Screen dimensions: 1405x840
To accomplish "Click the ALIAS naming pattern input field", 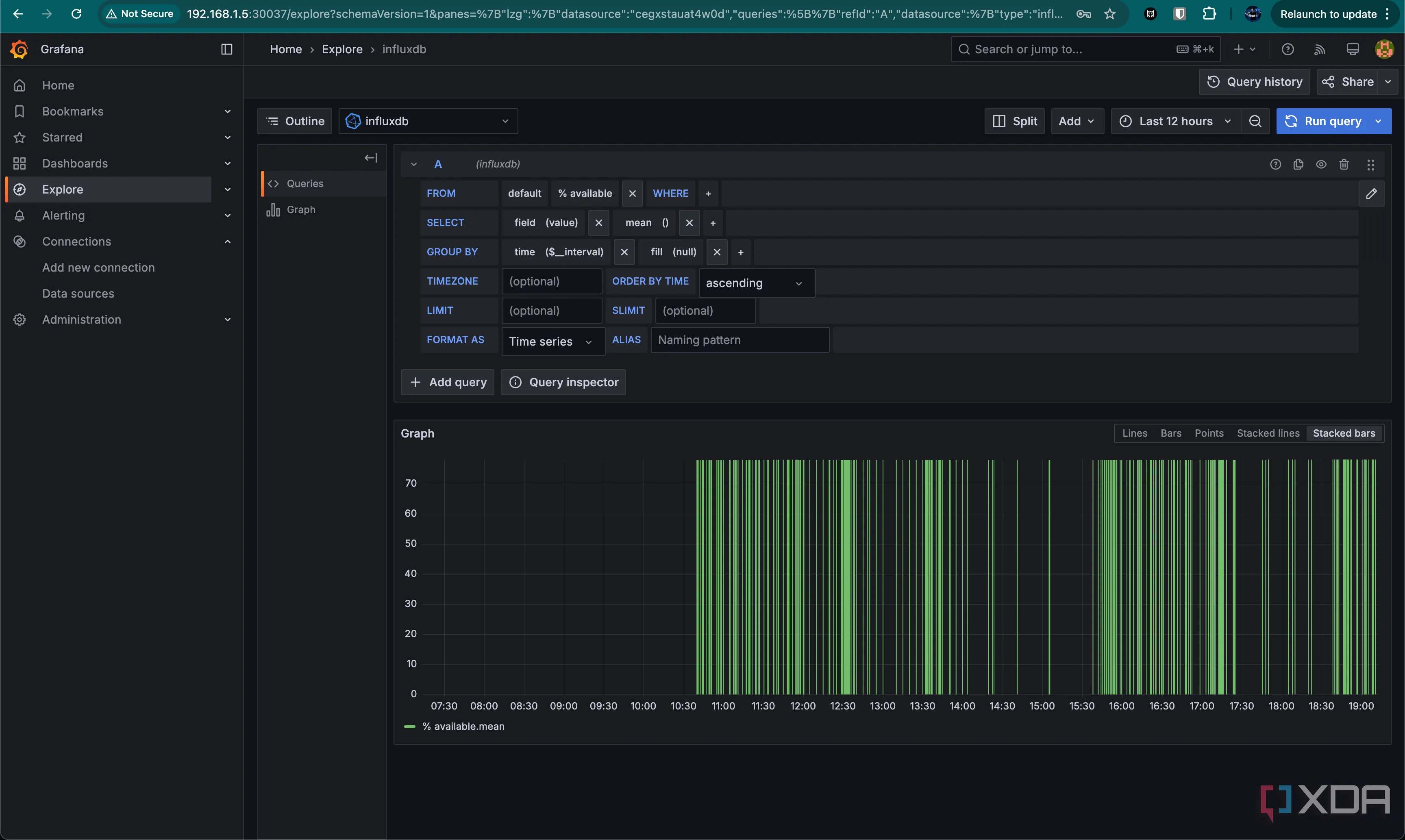I will tap(739, 340).
